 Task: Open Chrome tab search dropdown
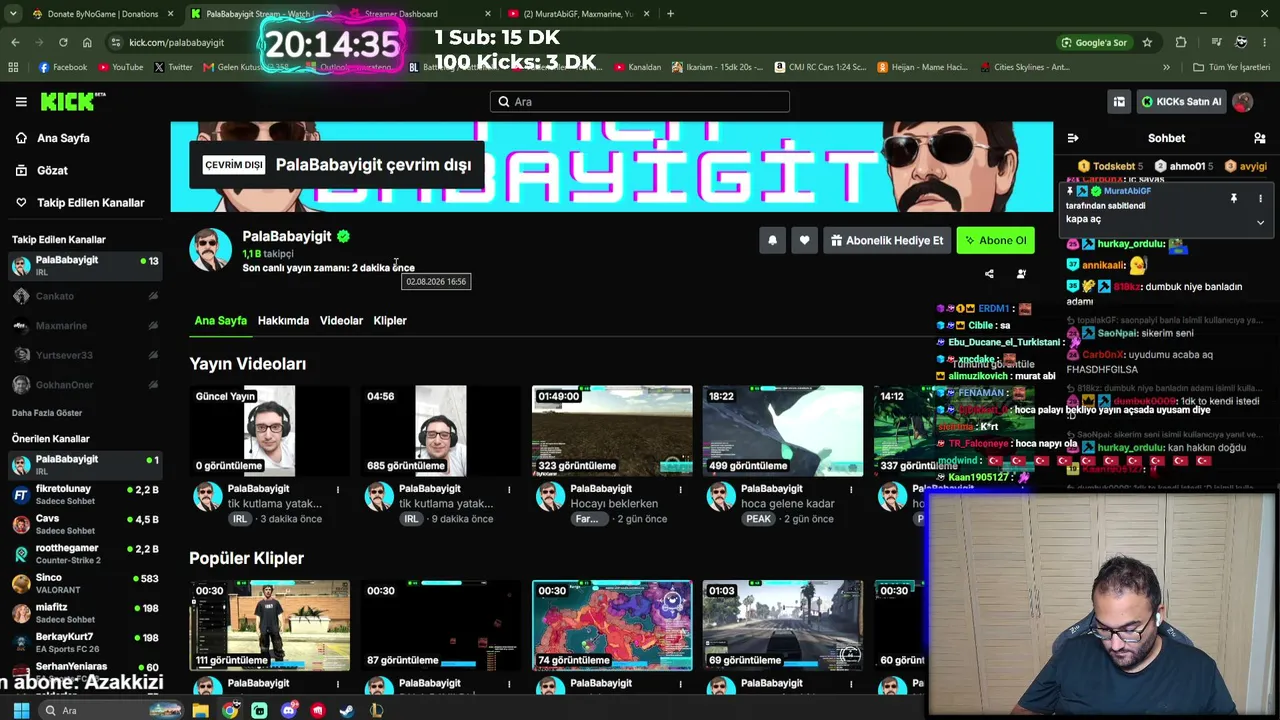pyautogui.click(x=13, y=14)
